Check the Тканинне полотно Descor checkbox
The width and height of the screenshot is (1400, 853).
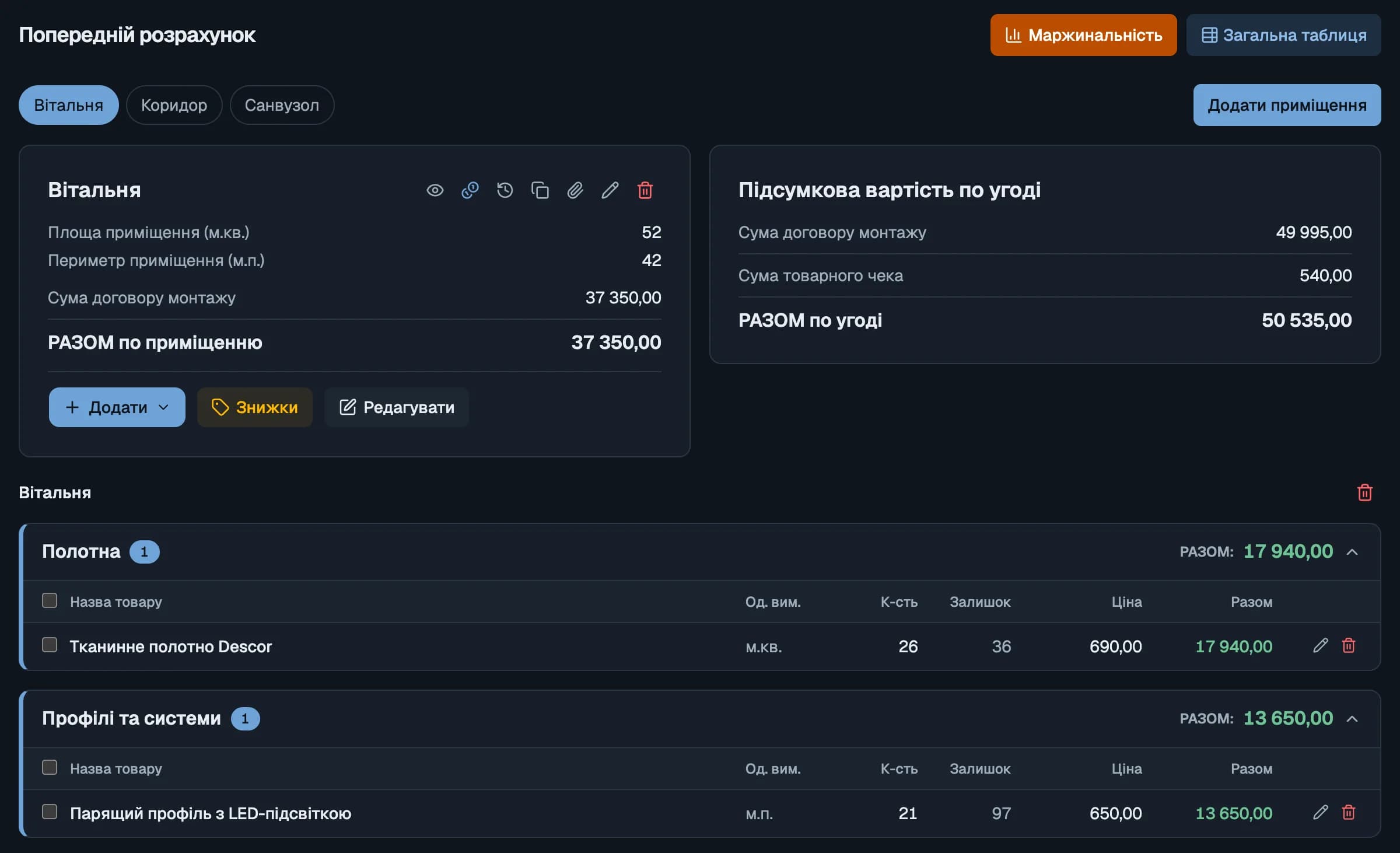[x=50, y=645]
